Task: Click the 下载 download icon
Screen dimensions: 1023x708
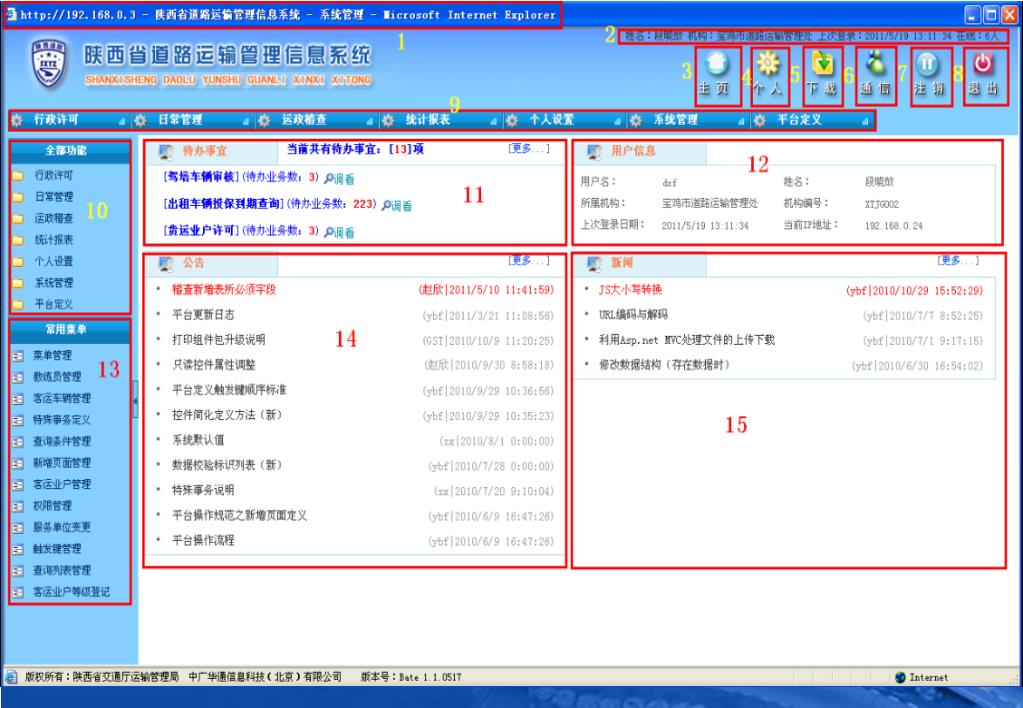Action: click(x=823, y=65)
